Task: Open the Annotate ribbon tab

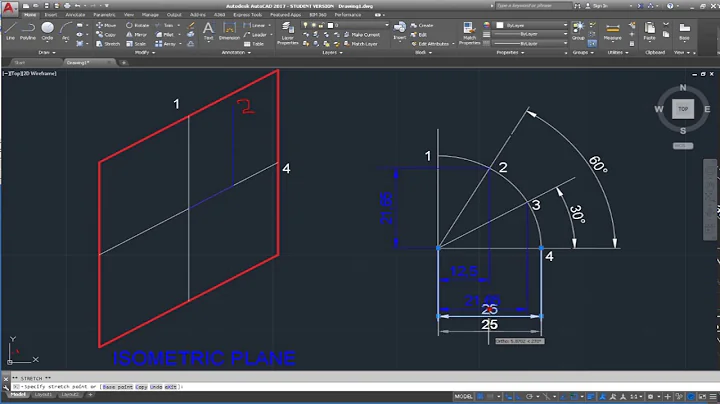Action: tap(75, 15)
